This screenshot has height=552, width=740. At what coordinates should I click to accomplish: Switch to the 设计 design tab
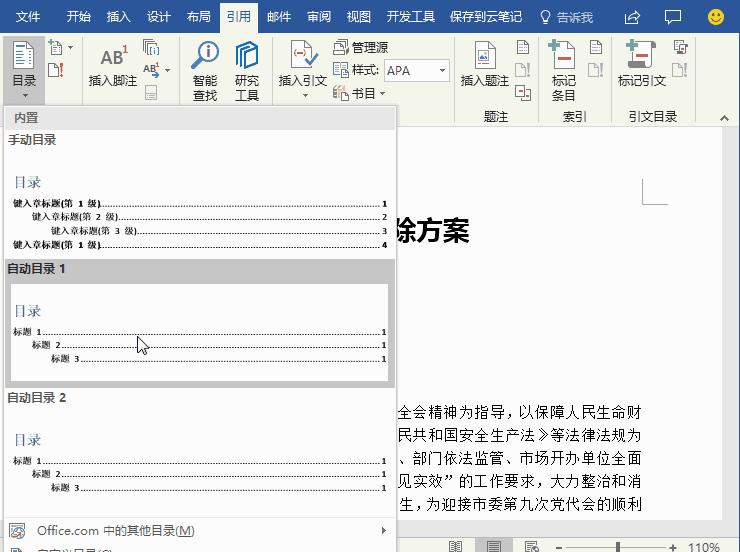pyautogui.click(x=159, y=17)
